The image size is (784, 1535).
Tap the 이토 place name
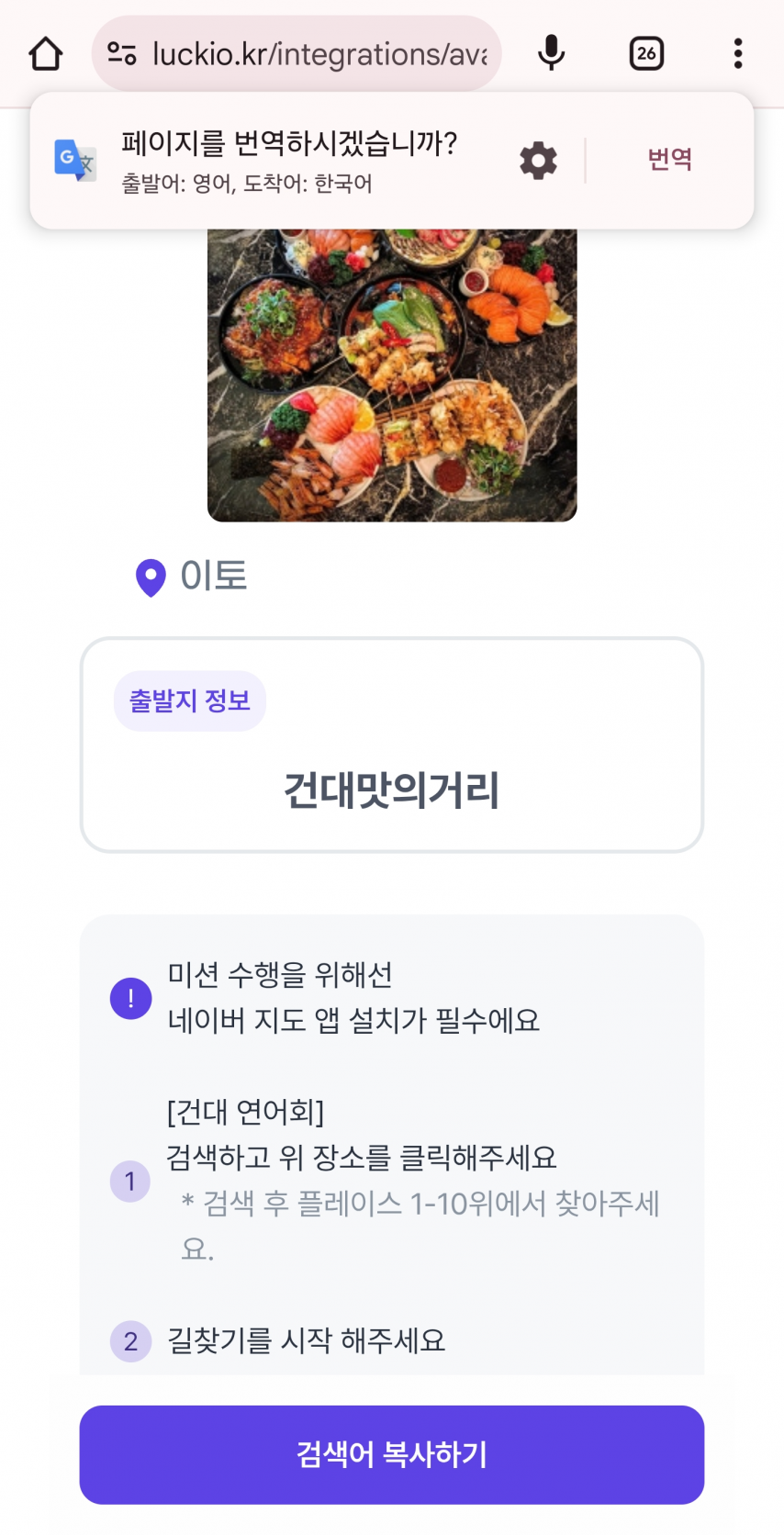point(214,577)
